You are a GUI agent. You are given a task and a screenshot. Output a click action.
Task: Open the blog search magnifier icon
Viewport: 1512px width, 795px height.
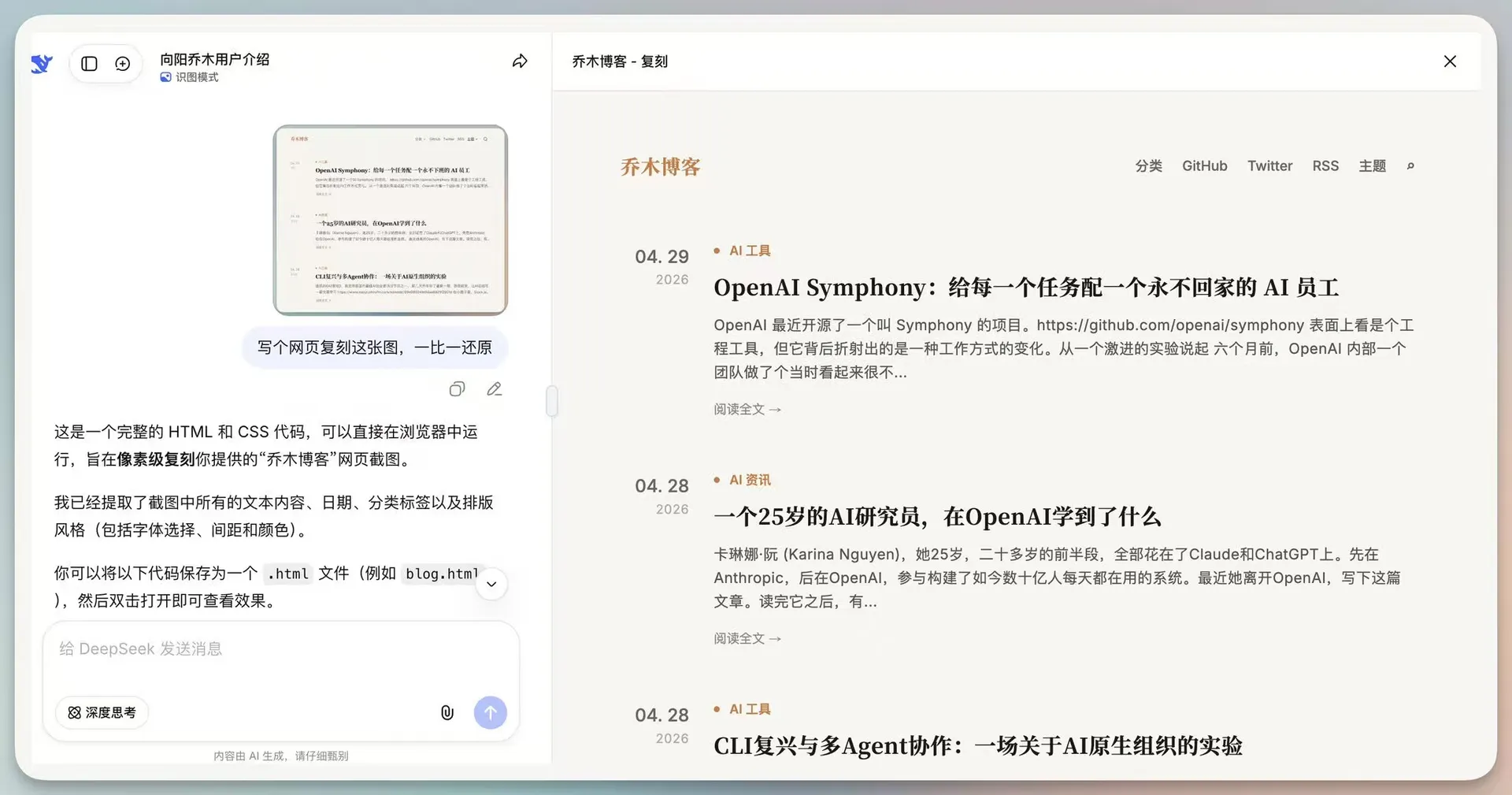tap(1410, 166)
